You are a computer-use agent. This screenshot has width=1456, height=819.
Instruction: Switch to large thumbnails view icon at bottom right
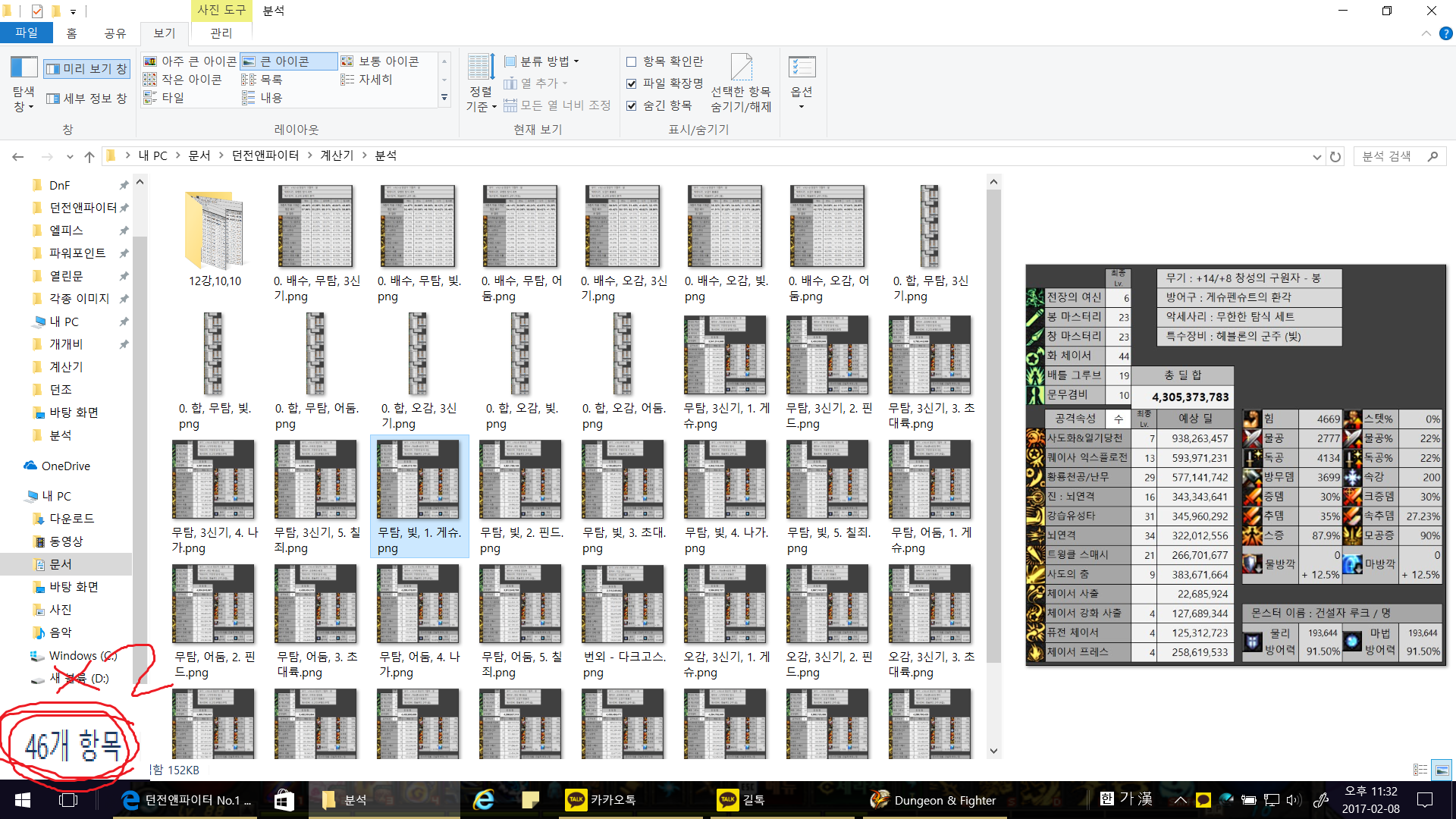(x=1442, y=770)
